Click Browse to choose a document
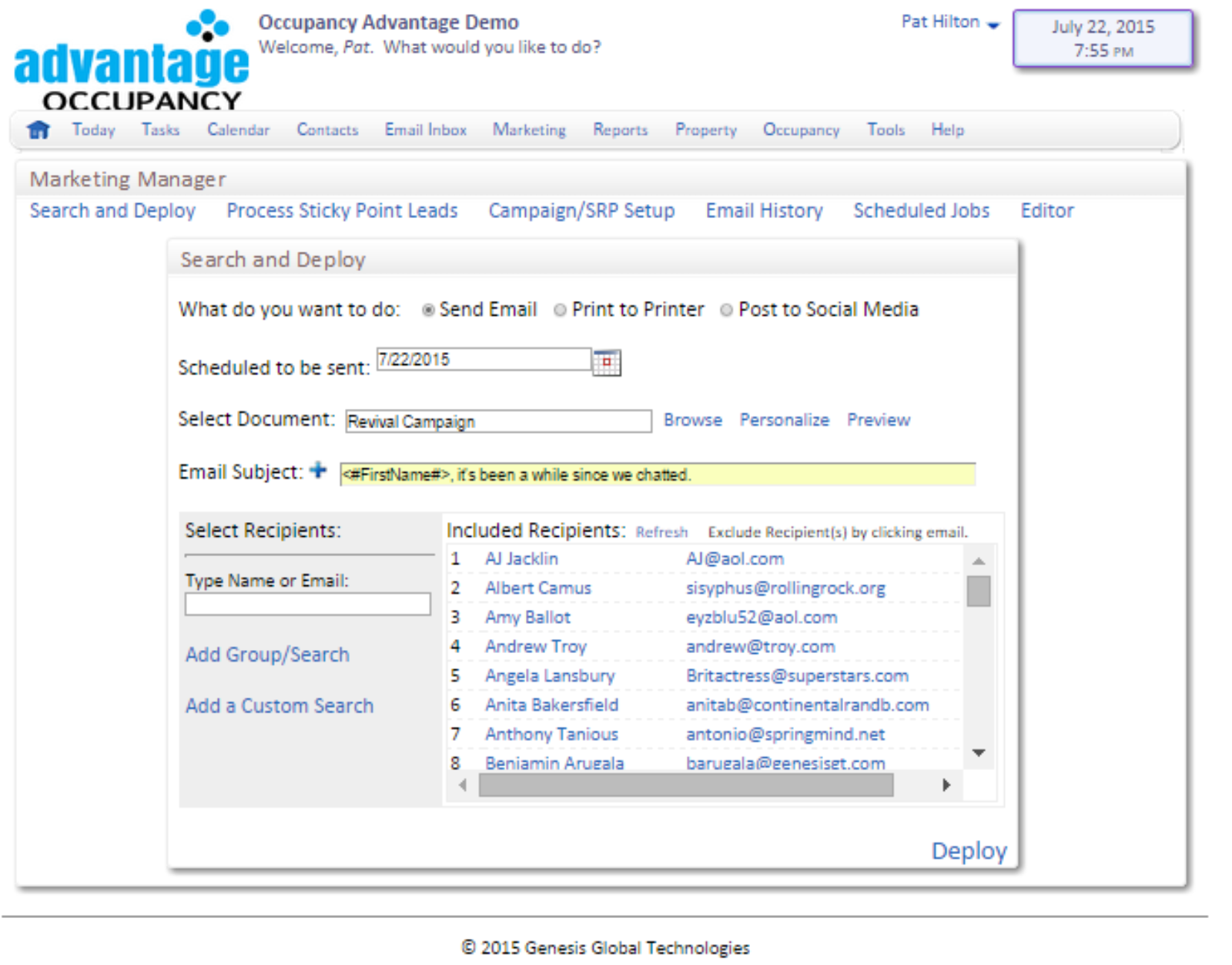Image resolution: width=1232 pixels, height=965 pixels. click(692, 420)
